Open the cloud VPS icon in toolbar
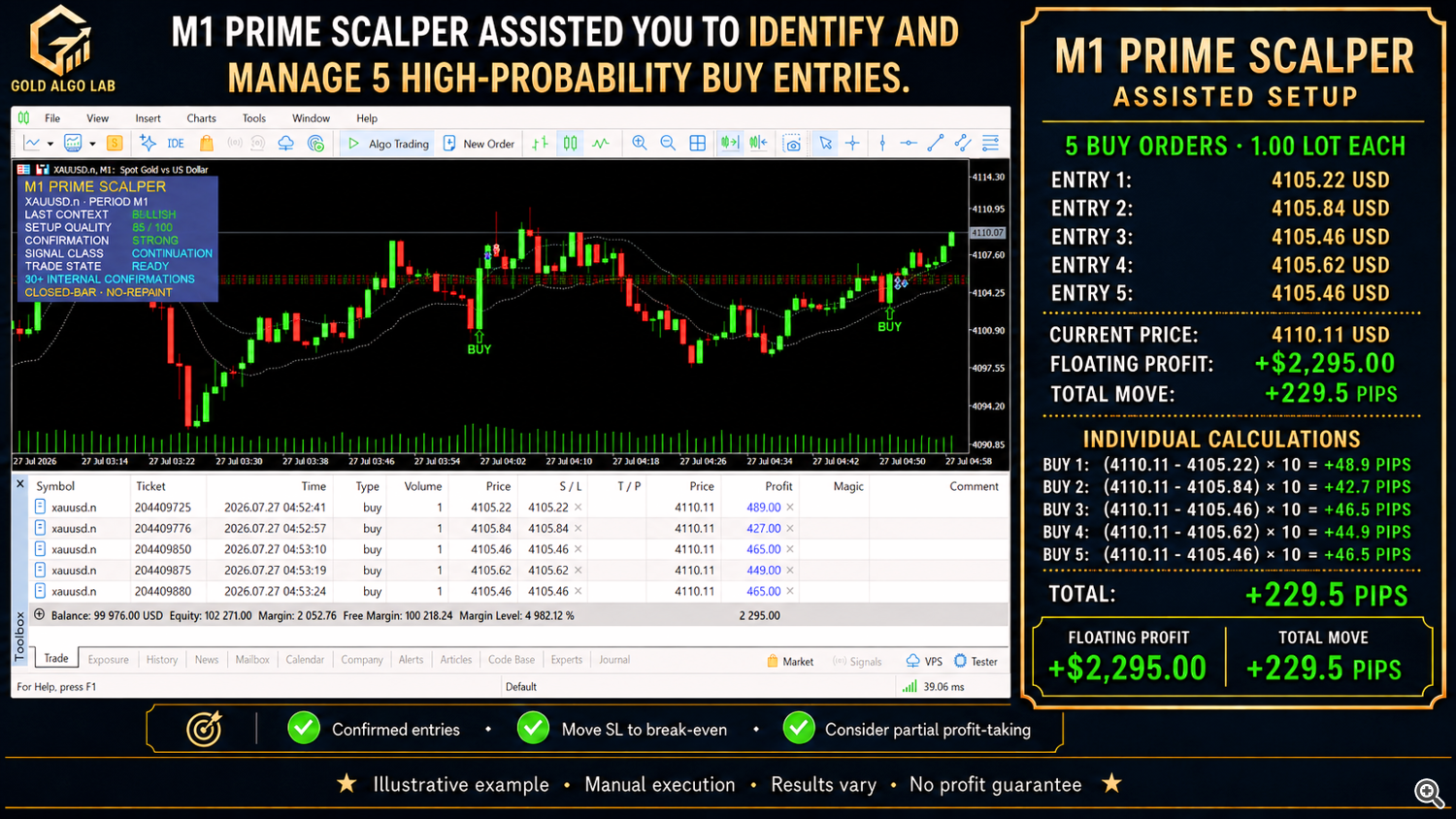This screenshot has height=819, width=1456. (x=286, y=144)
